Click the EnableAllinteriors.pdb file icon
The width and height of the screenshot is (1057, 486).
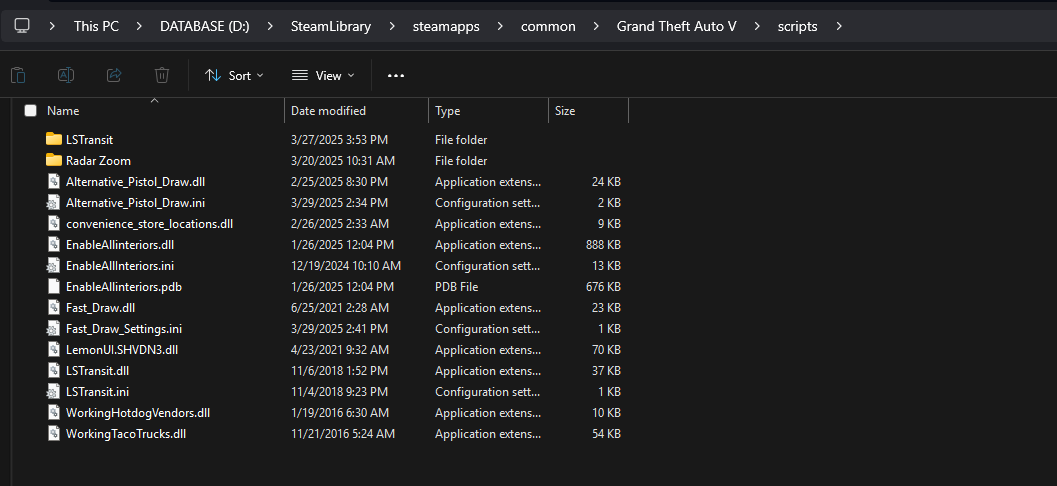tap(54, 286)
